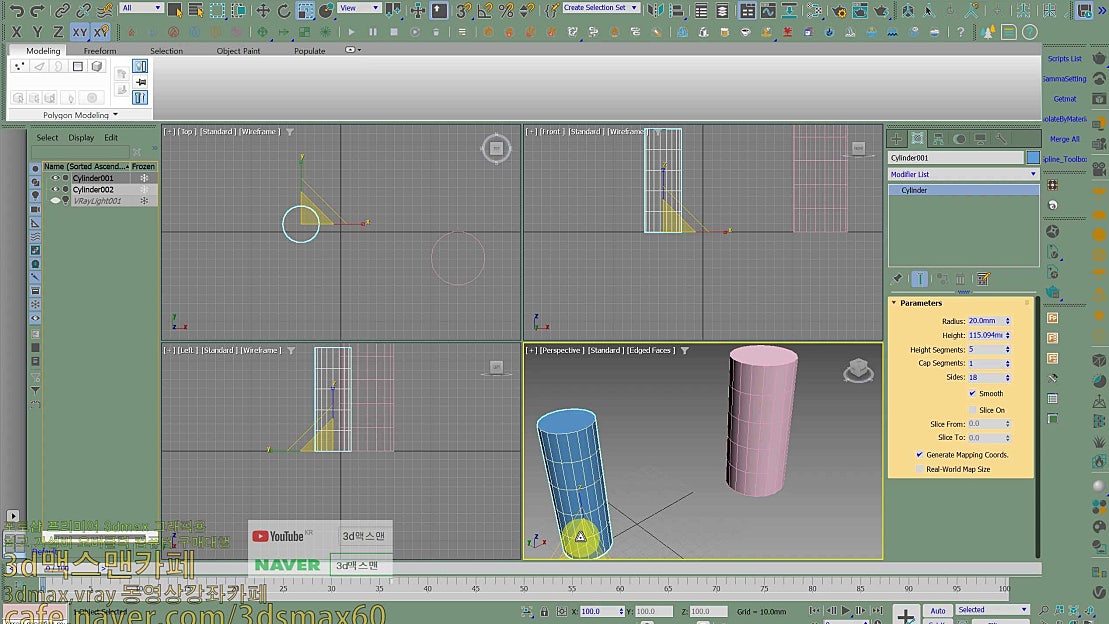1109x624 pixels.
Task: Click the Merge All script button
Action: [x=1063, y=140]
